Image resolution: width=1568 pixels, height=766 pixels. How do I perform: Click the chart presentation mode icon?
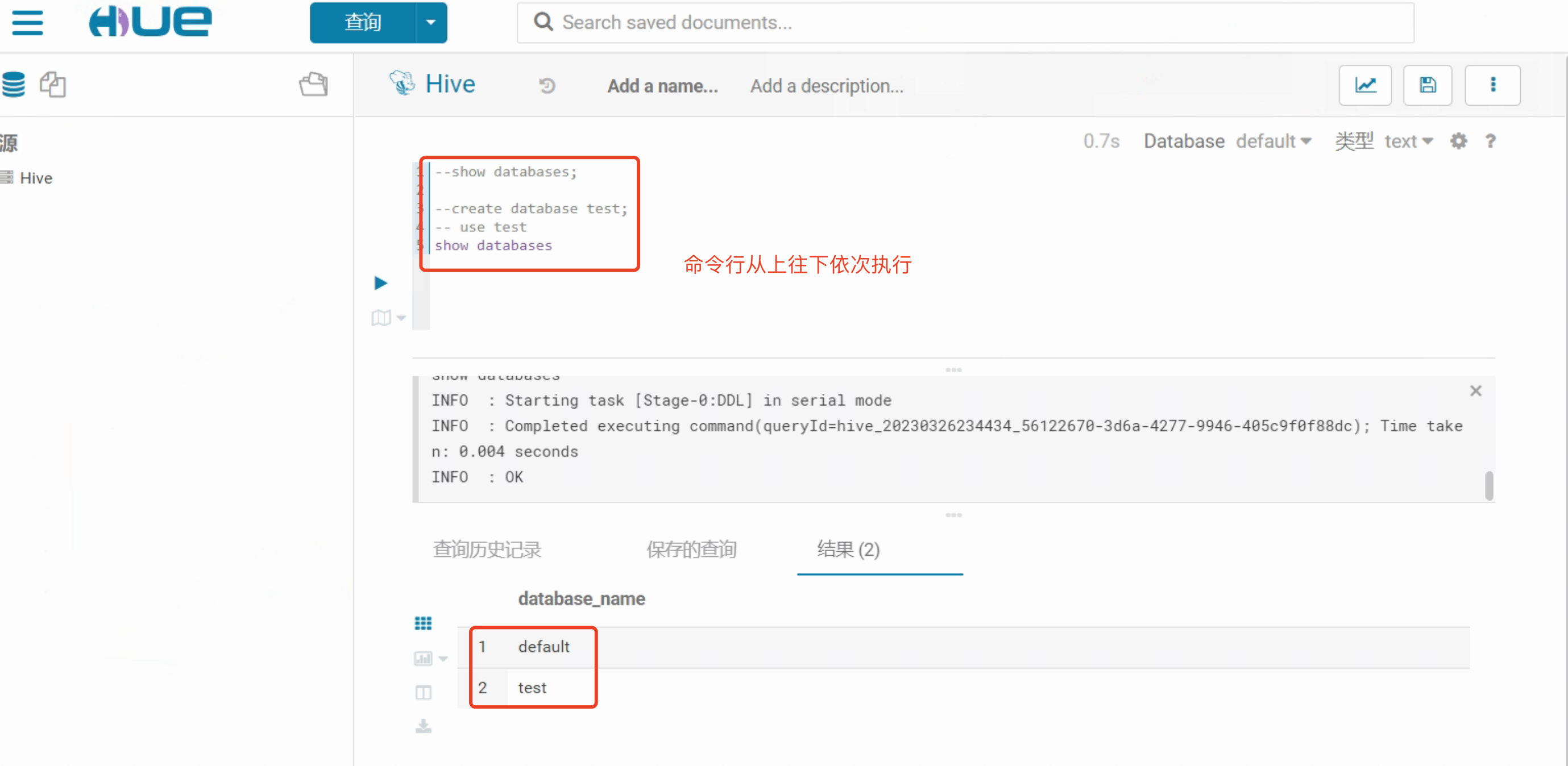1364,85
